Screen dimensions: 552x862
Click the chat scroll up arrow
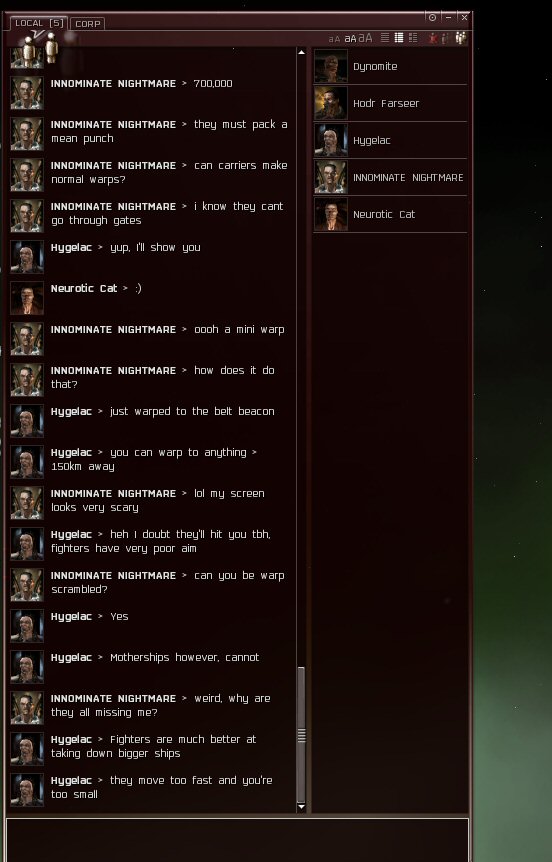[301, 52]
